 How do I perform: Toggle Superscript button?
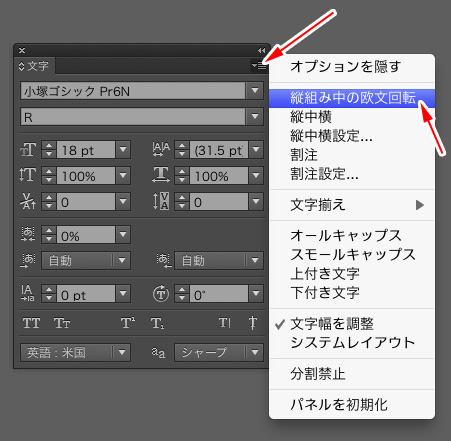pos(128,323)
